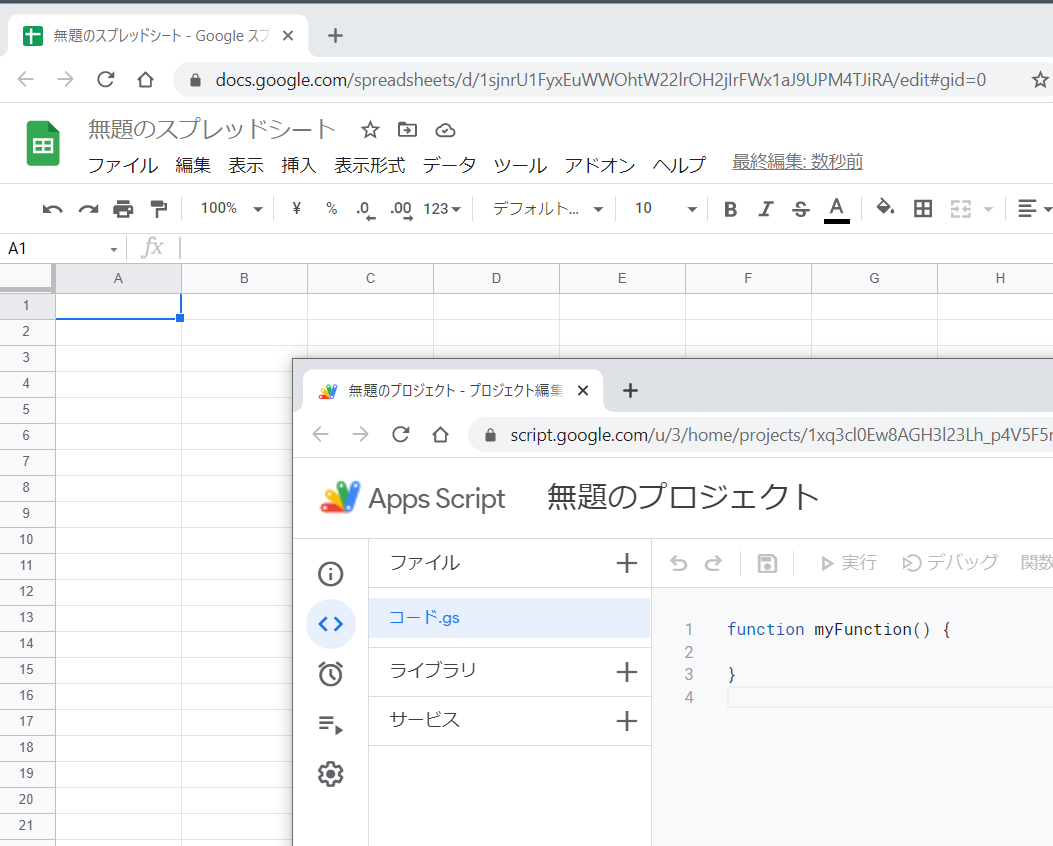The width and height of the screenshot is (1053, 846).
Task: Open the ツール menu
Action: 520,165
